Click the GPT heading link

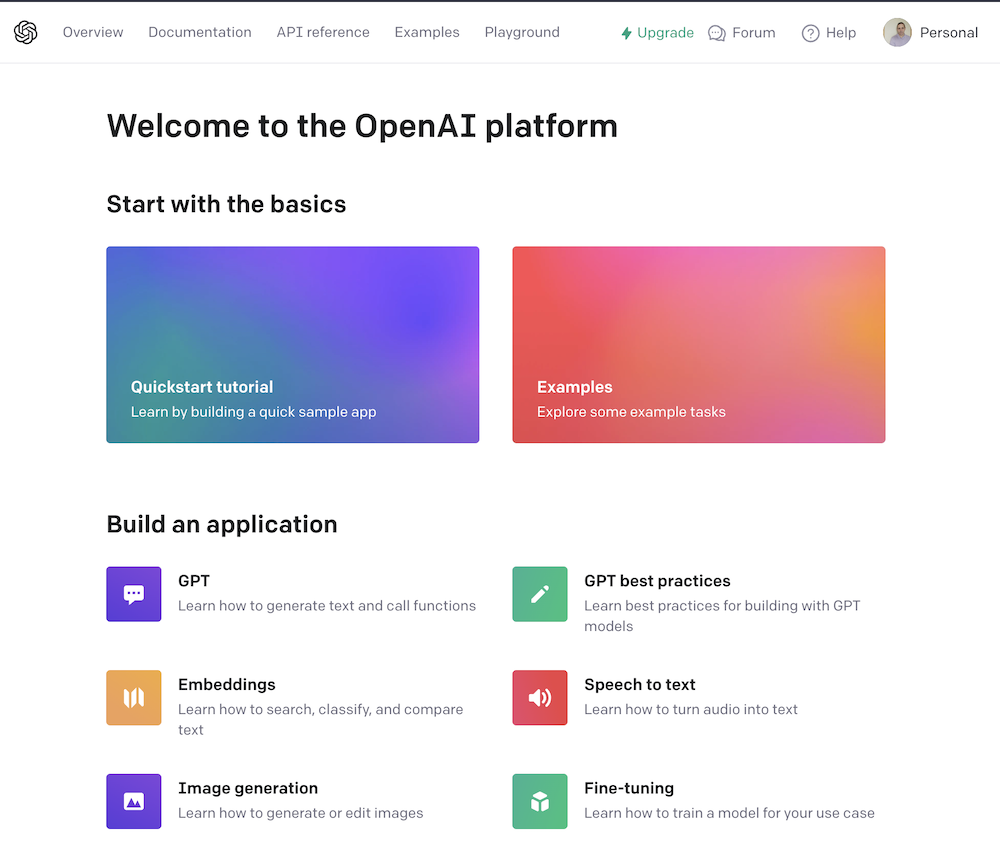pos(194,581)
